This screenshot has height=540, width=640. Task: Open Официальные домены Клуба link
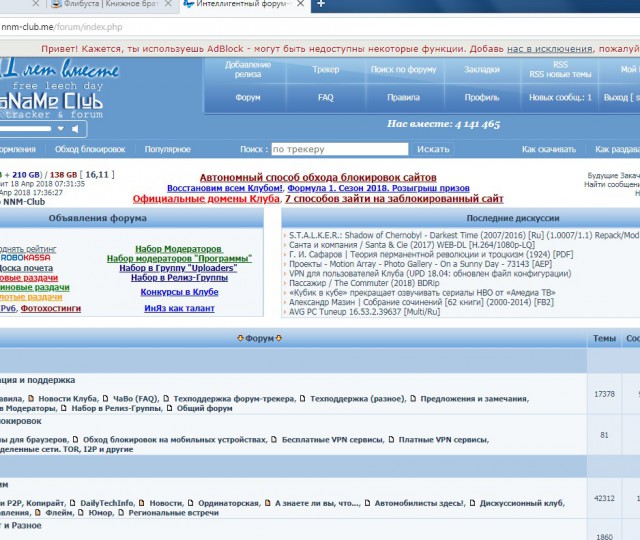tap(206, 199)
